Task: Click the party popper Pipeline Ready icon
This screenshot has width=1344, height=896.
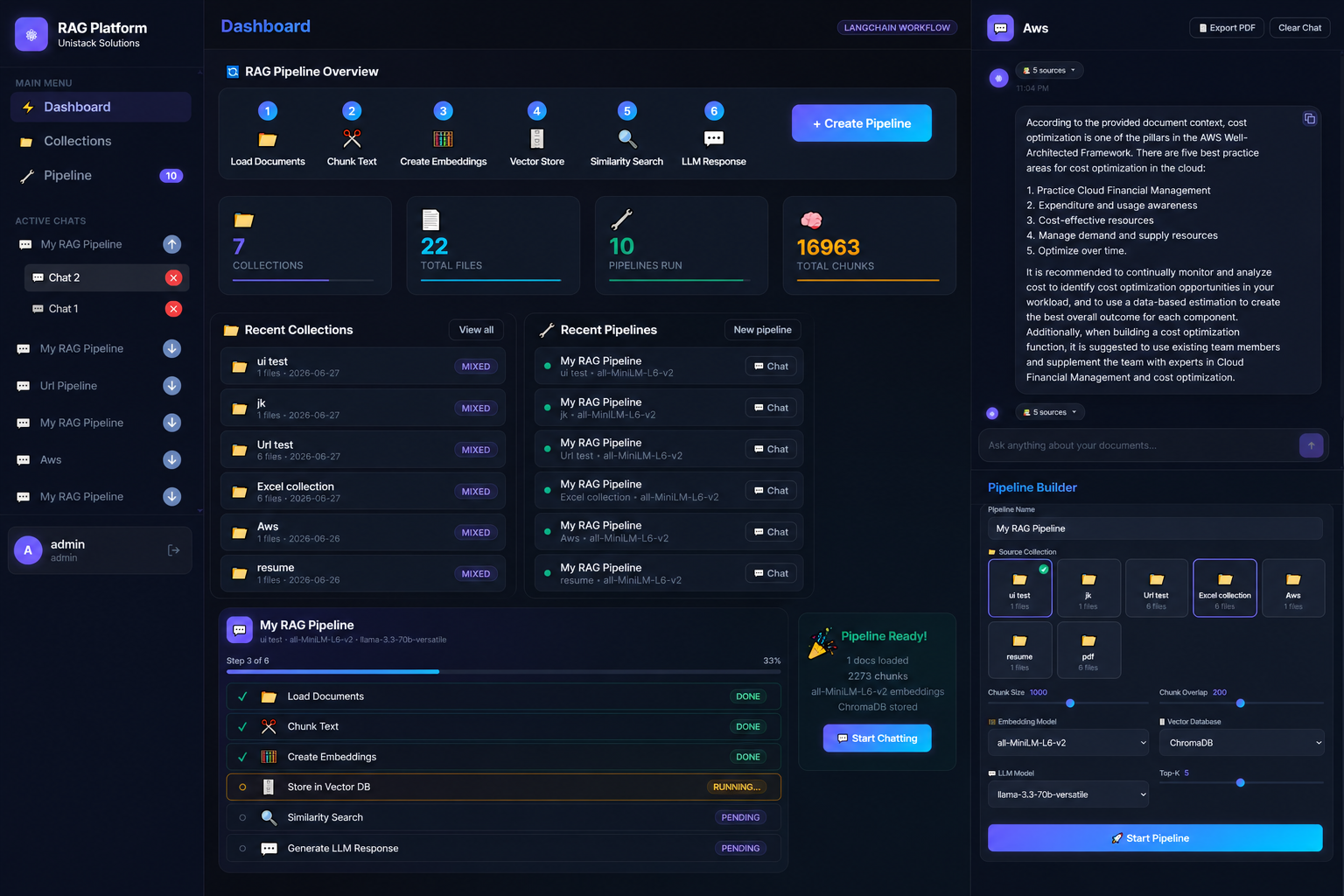Action: 821,642
